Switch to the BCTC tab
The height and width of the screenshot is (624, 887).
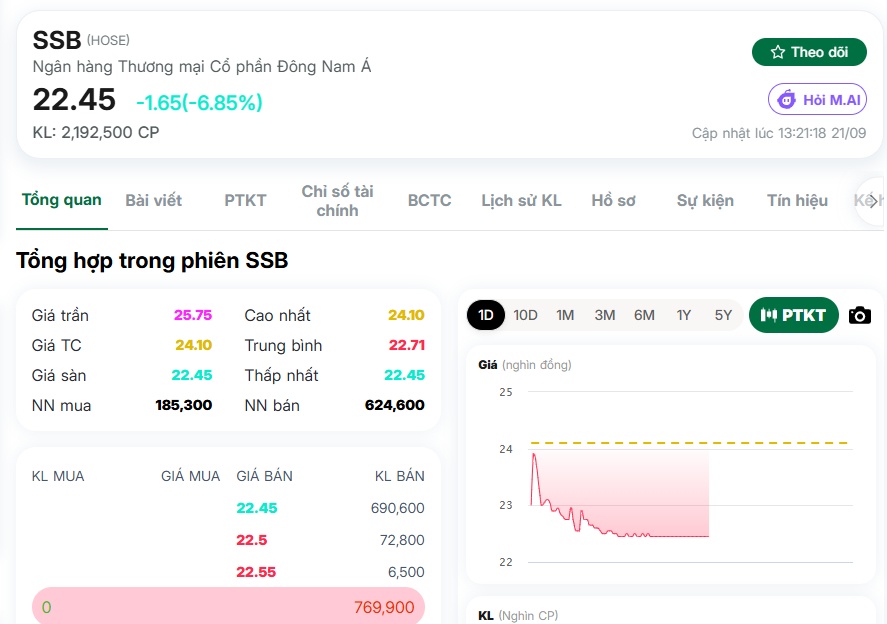pyautogui.click(x=429, y=200)
